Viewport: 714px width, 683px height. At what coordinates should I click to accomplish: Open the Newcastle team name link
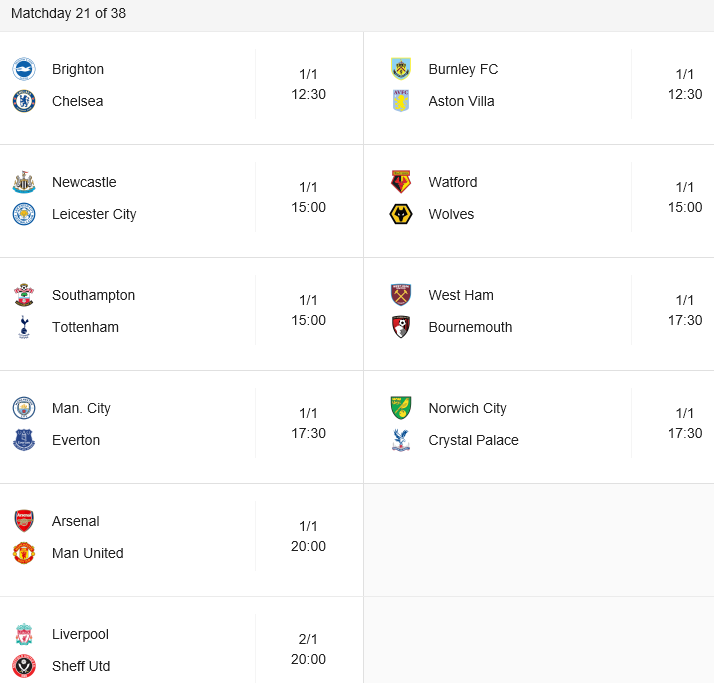pyautogui.click(x=84, y=182)
